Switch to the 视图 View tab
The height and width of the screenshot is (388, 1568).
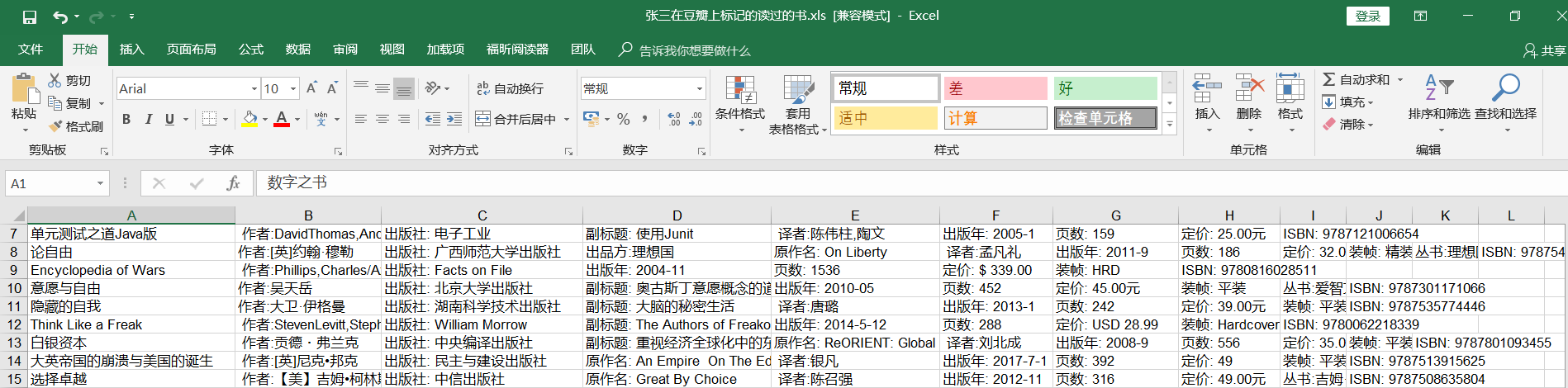(x=392, y=50)
